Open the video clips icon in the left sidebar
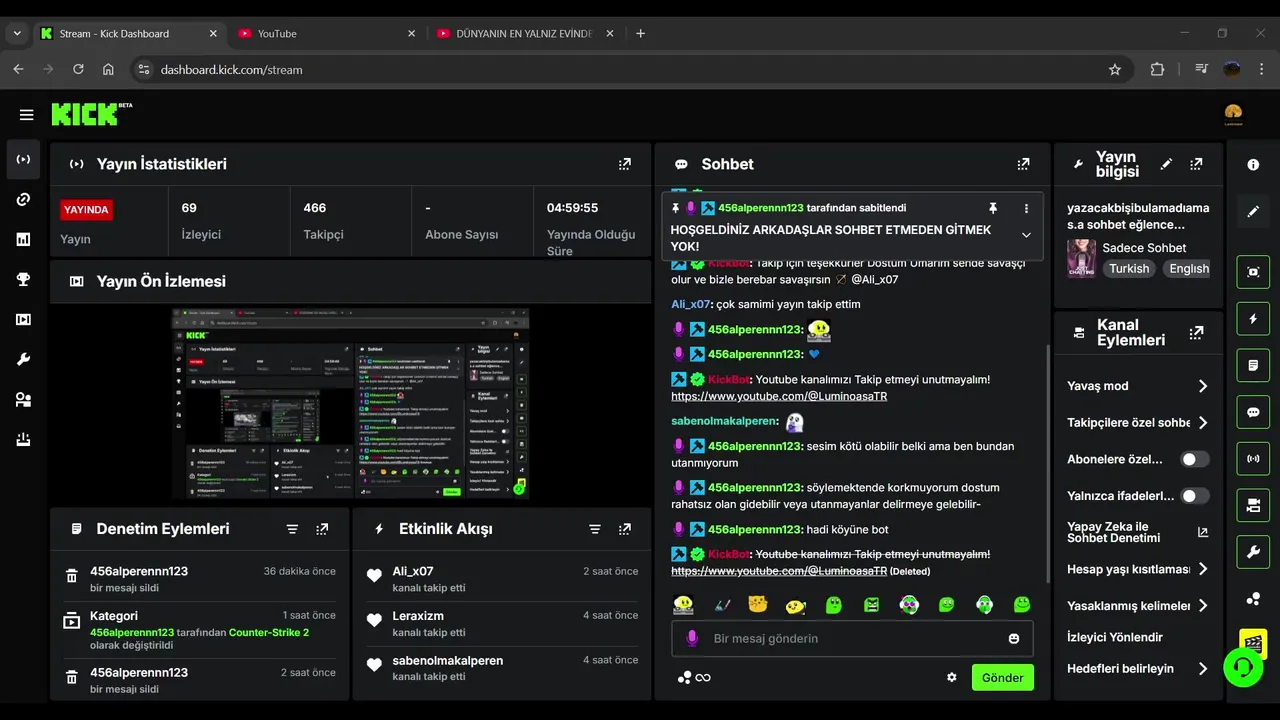 [x=24, y=320]
